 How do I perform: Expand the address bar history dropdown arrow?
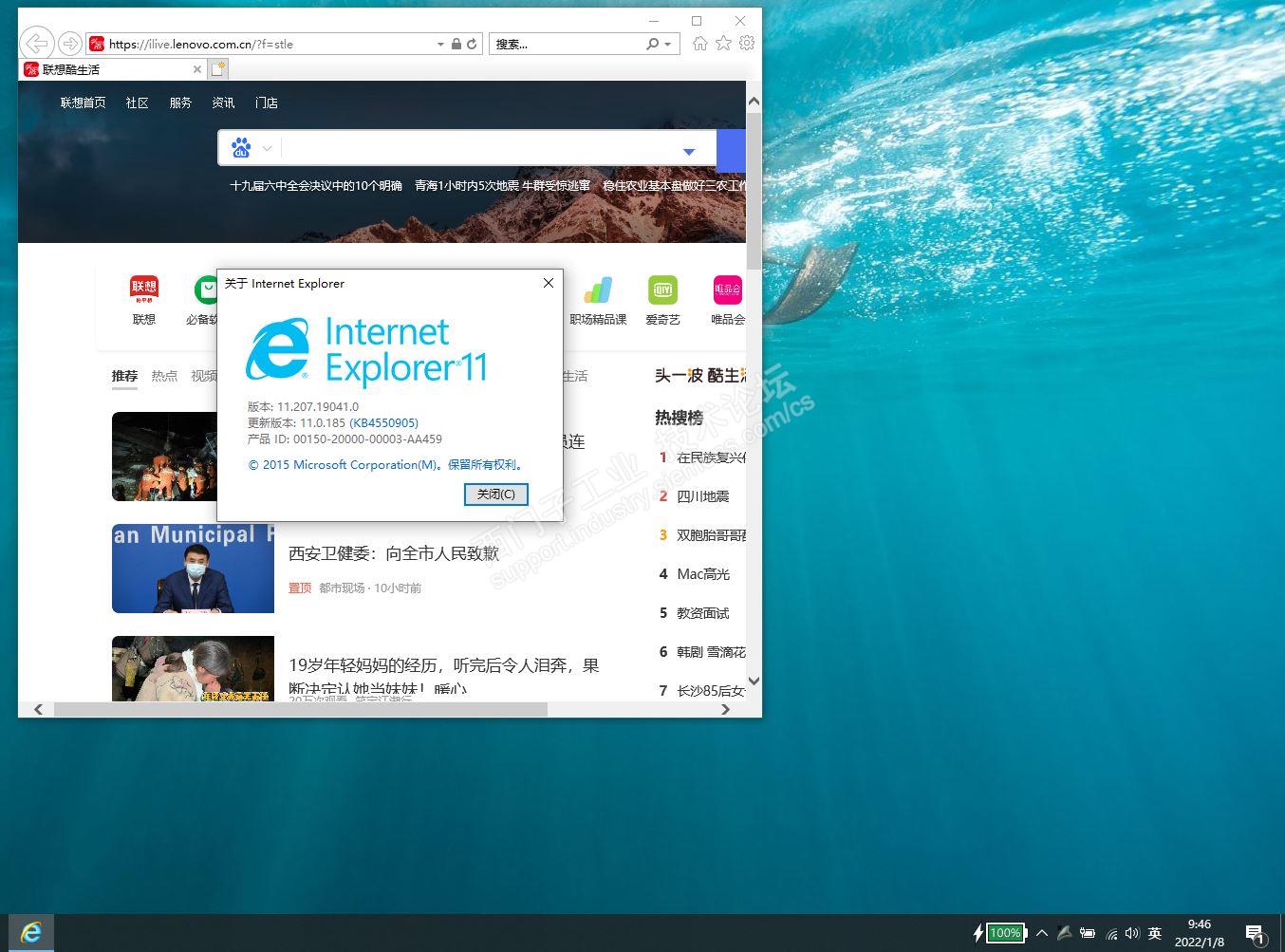(x=440, y=44)
